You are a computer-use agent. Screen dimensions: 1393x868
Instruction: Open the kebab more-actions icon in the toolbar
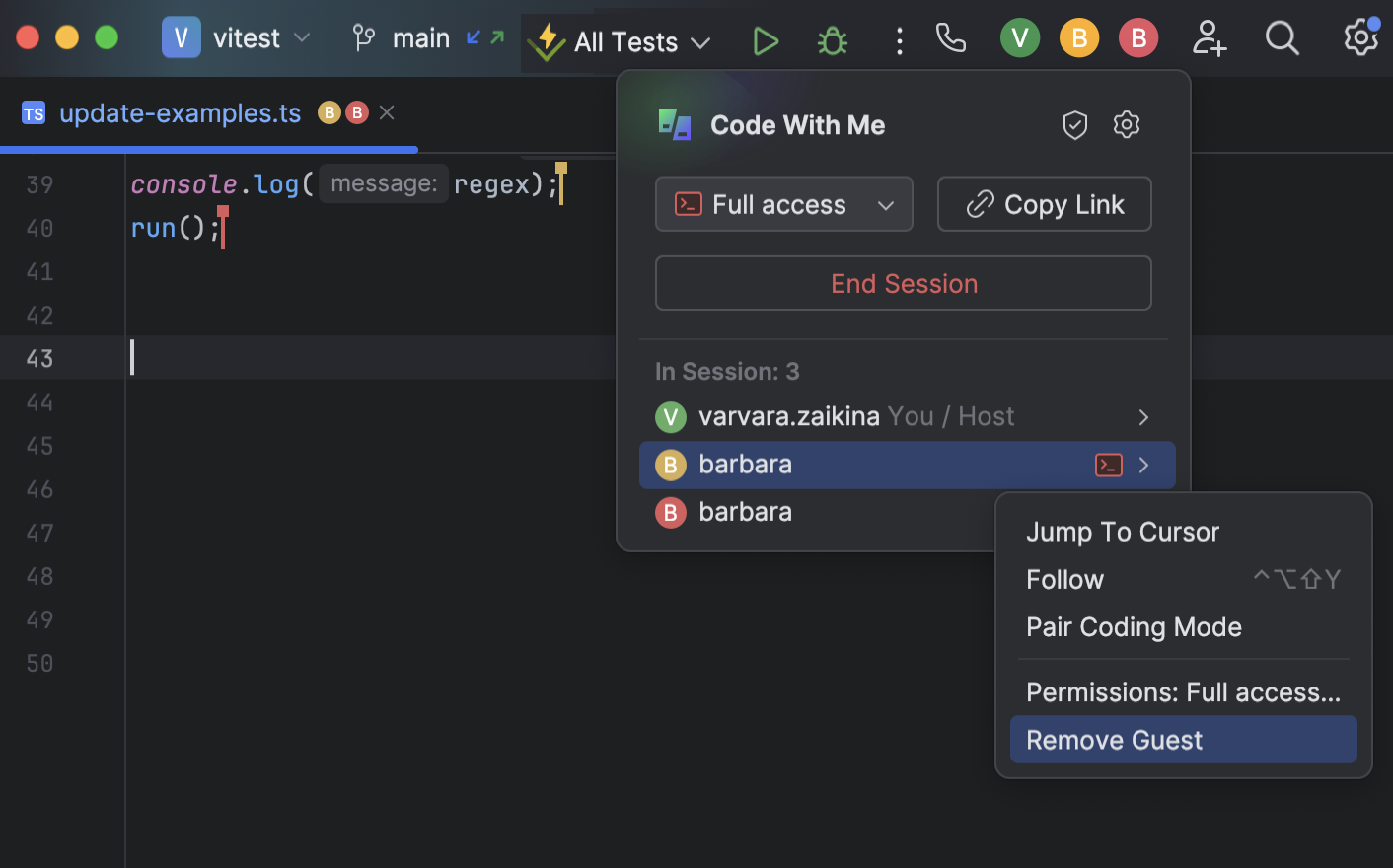899,39
